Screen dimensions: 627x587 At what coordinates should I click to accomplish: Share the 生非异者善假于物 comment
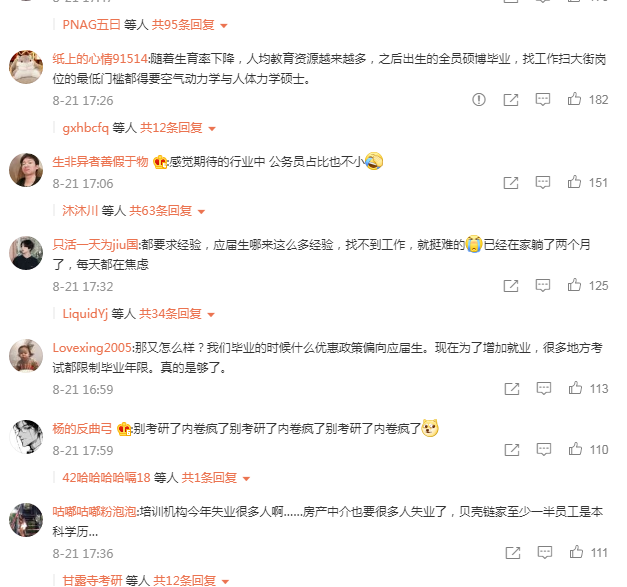point(511,183)
